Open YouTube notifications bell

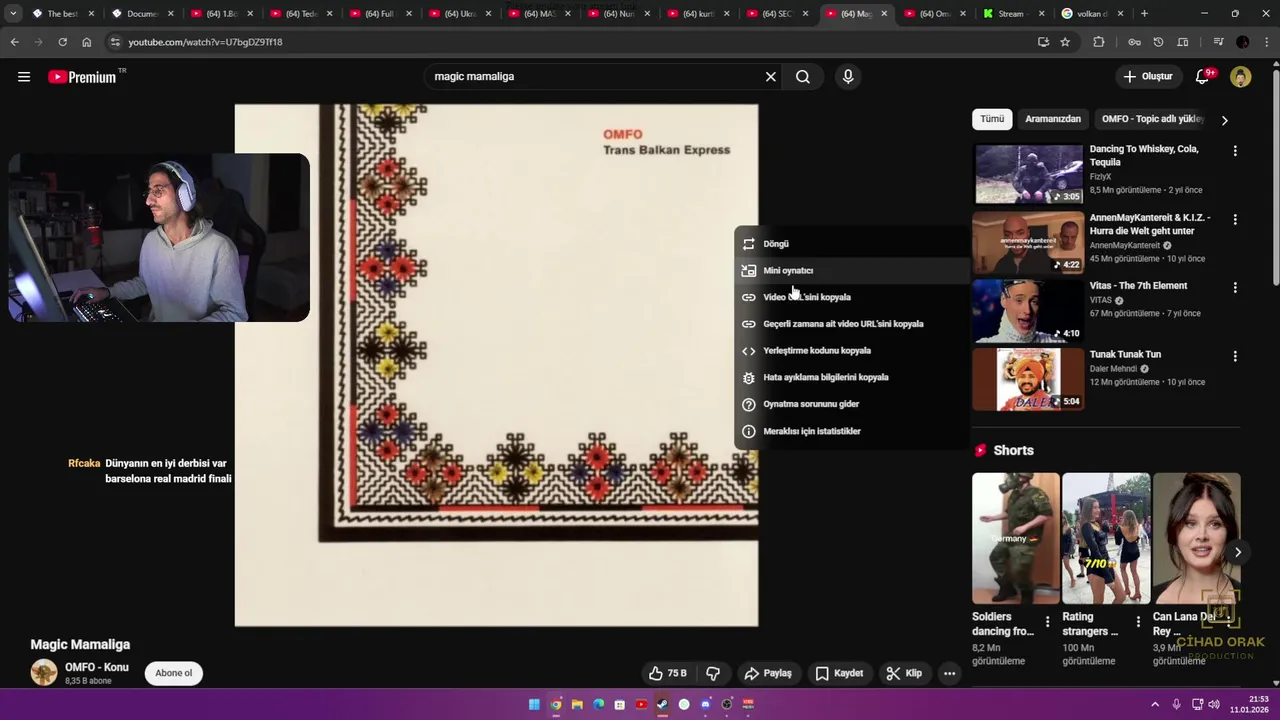pyautogui.click(x=1203, y=77)
